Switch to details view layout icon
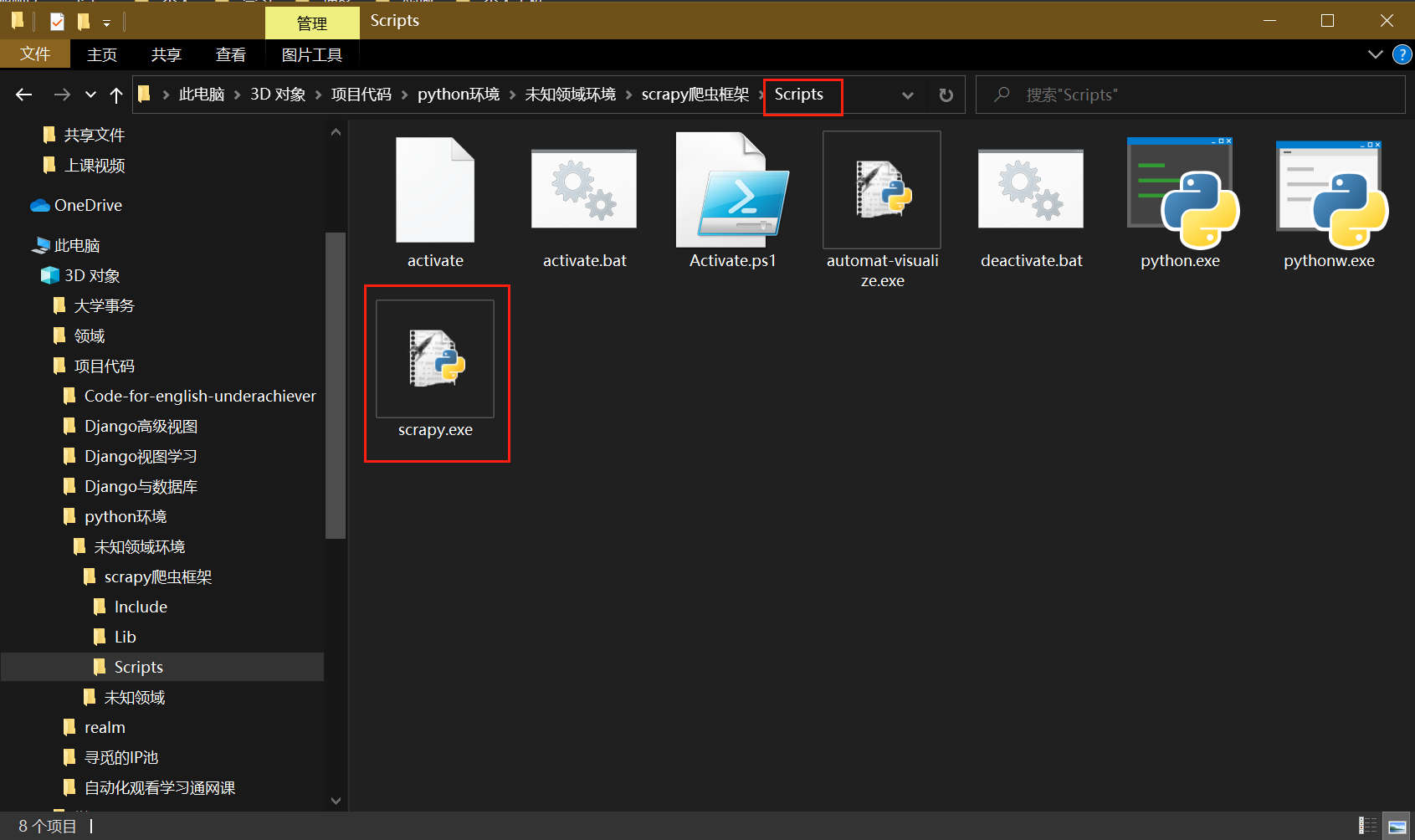Viewport: 1415px width, 840px height. click(1367, 826)
